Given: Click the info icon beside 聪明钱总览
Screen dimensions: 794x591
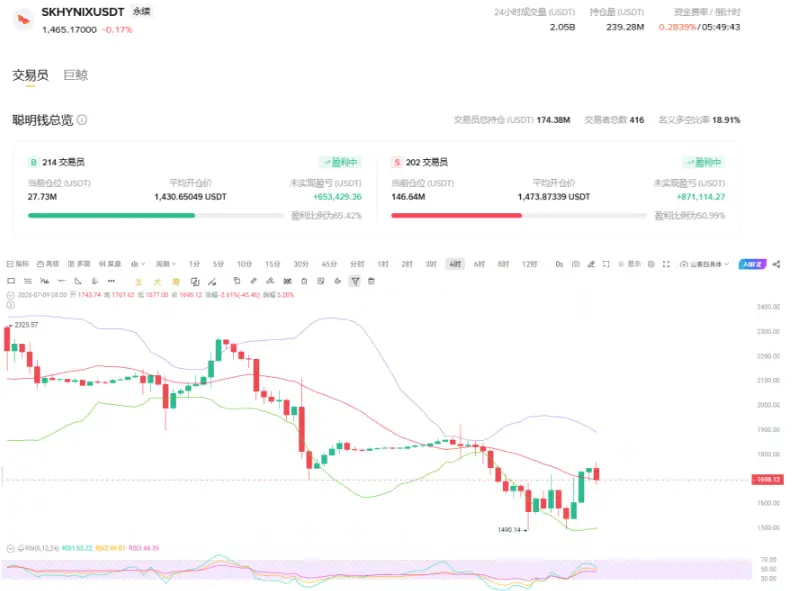Looking at the screenshot, I should [x=82, y=120].
